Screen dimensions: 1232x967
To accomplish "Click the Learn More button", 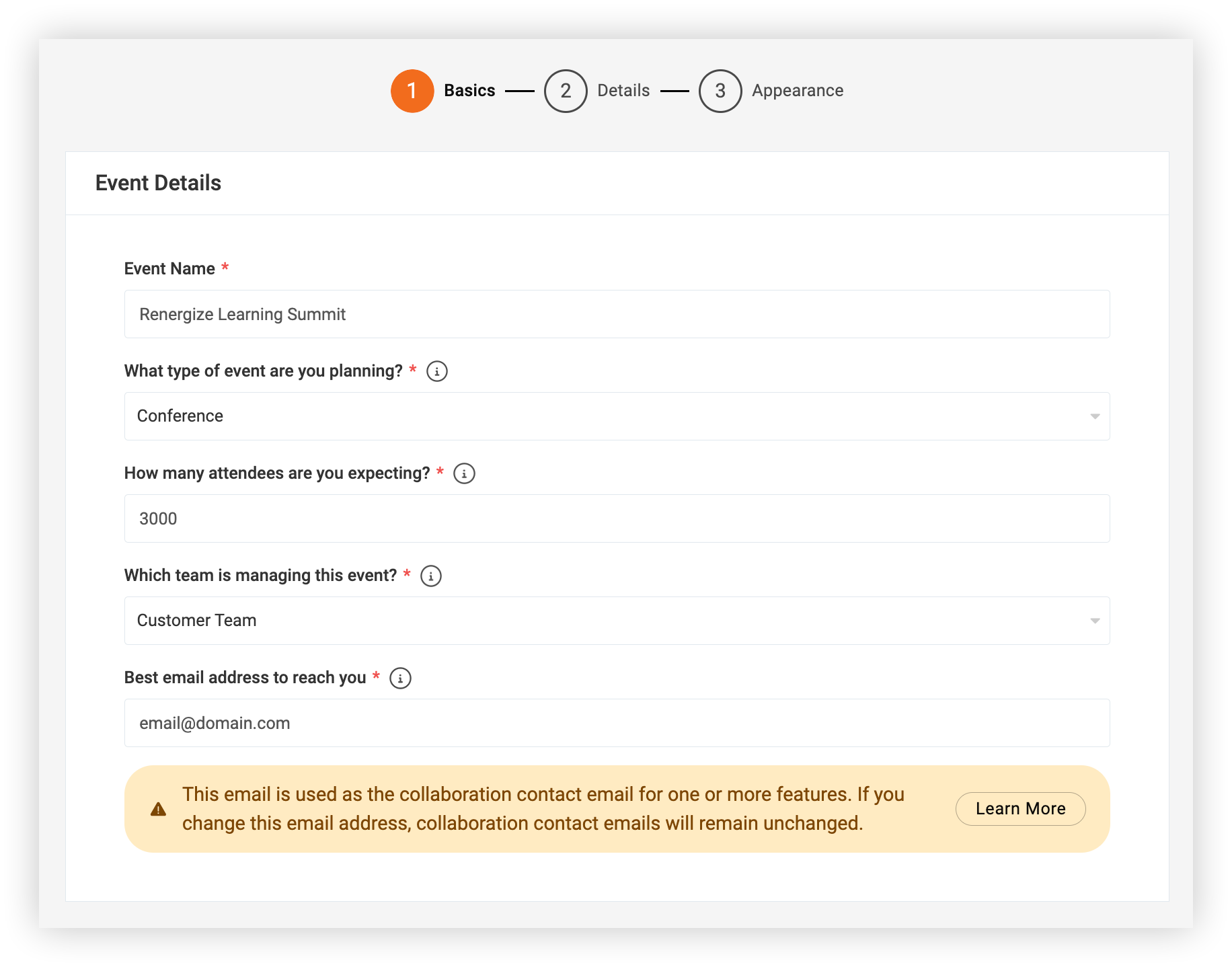I will [x=1020, y=809].
